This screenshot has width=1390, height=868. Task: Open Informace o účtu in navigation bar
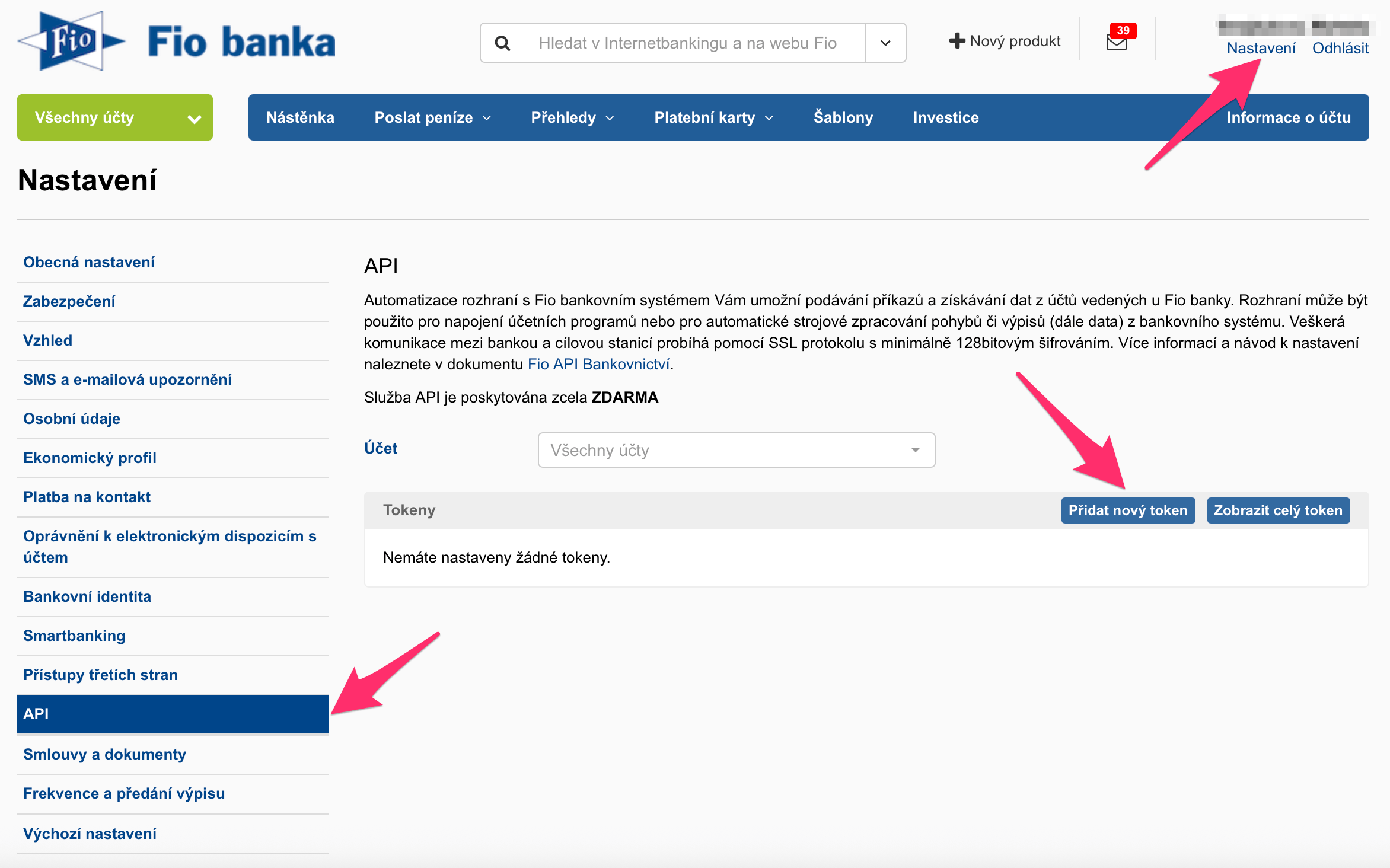1289,117
